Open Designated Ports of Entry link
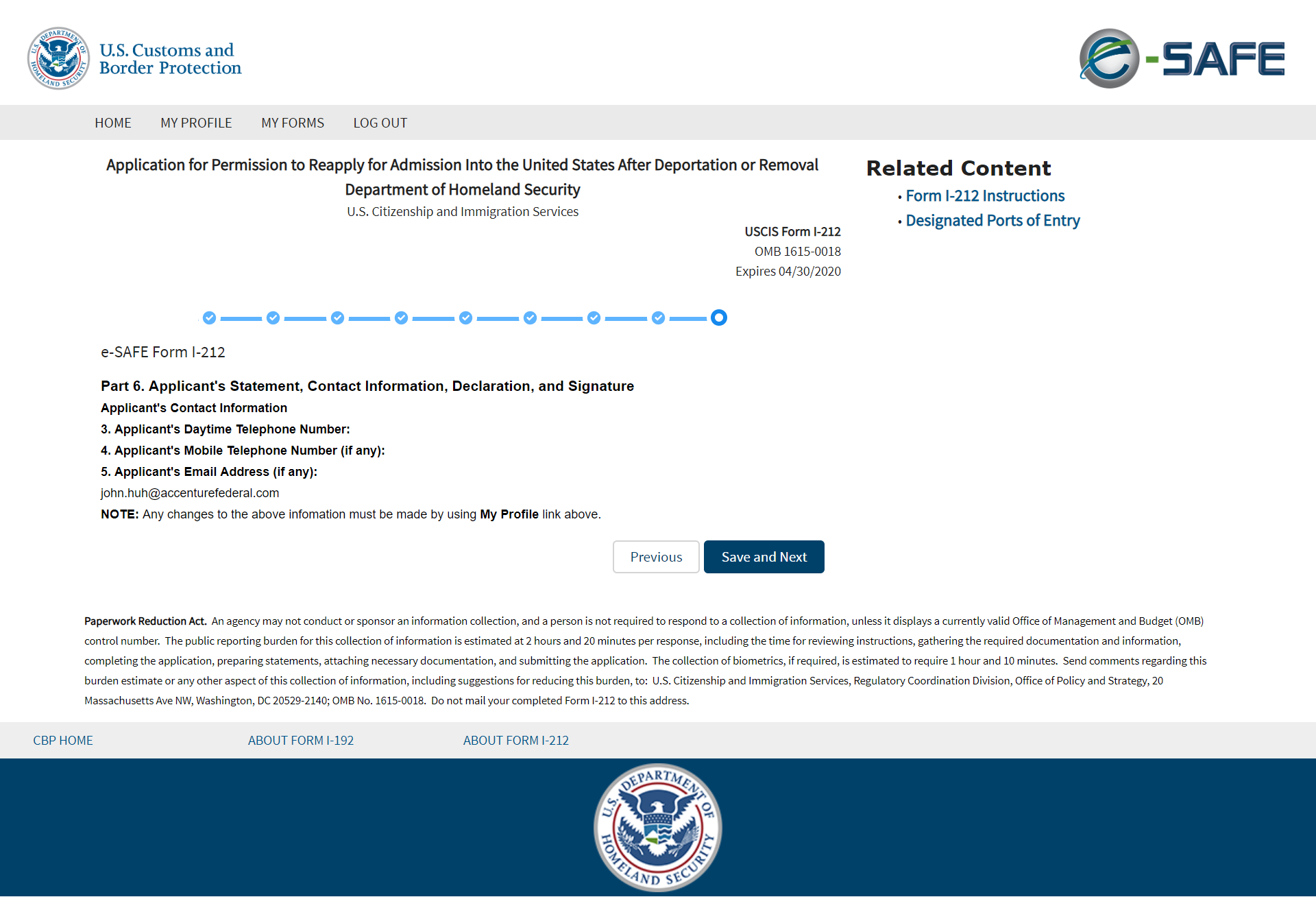The height and width of the screenshot is (897, 1316). [x=992, y=221]
